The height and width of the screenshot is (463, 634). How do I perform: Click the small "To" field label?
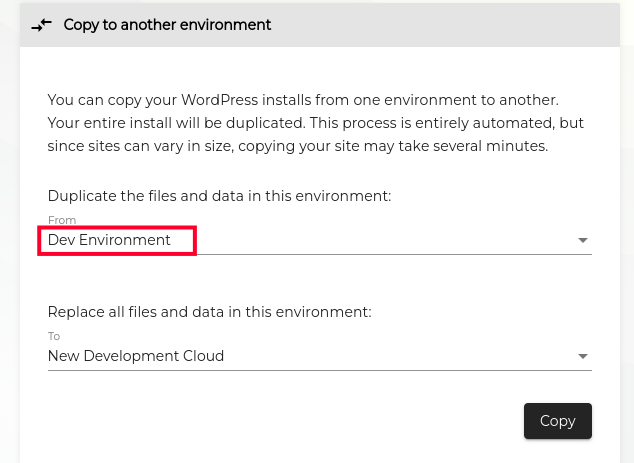pos(54,337)
